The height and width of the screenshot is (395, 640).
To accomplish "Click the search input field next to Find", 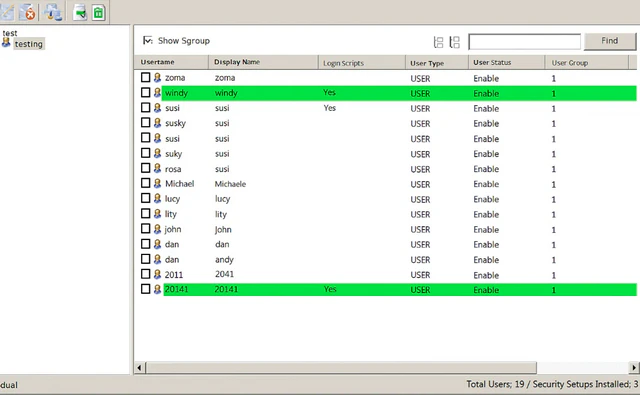I will (x=524, y=42).
